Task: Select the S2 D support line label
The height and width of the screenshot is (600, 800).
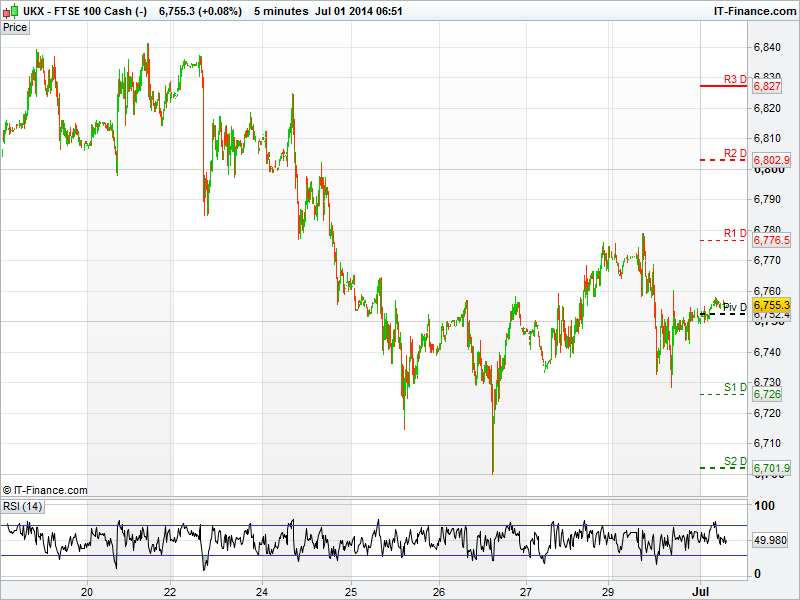Action: click(x=736, y=461)
